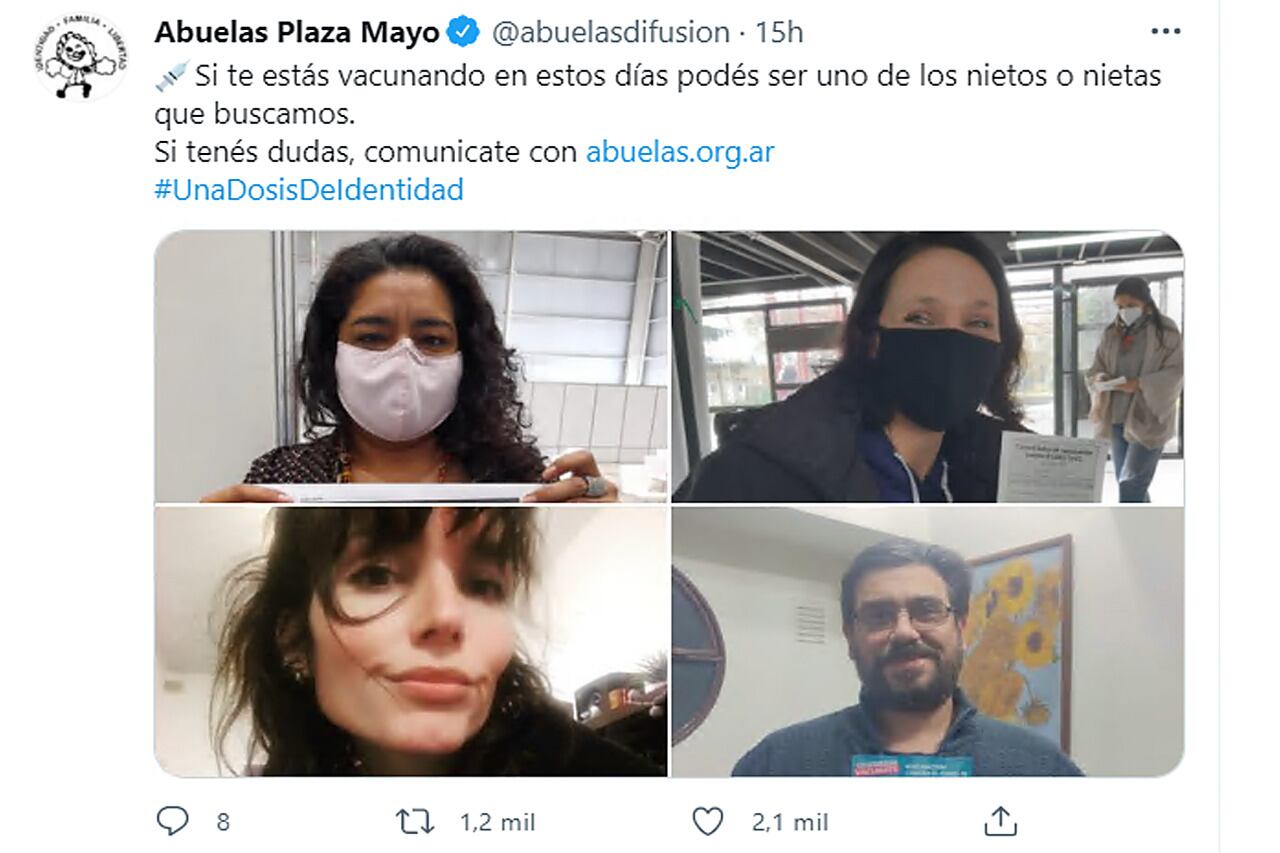Click the retweet arrows icon
1280x853 pixels.
pos(416,822)
